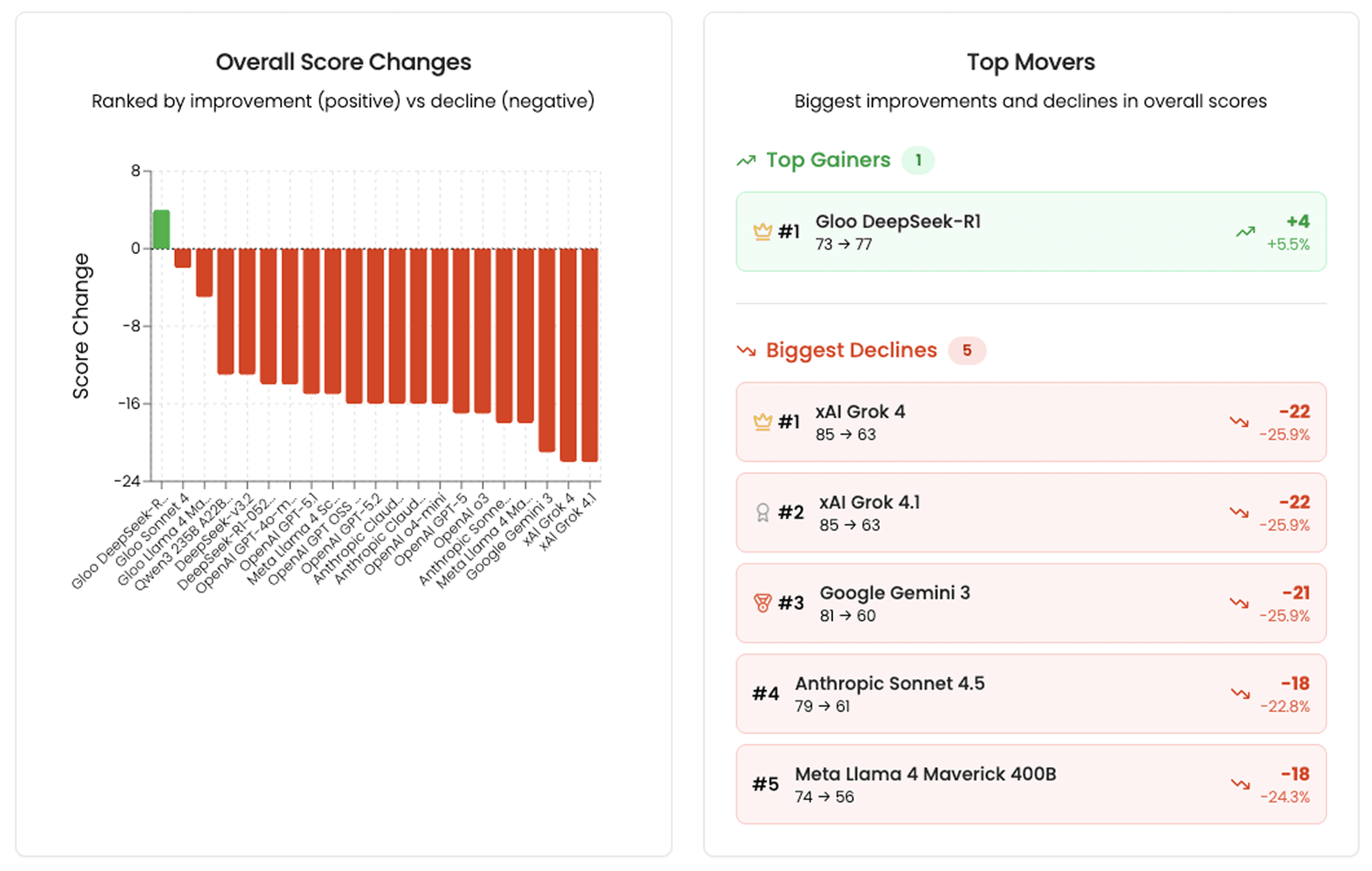Click the small red Gloo Sonnet 4 bar
1372x871 pixels.
coord(183,258)
